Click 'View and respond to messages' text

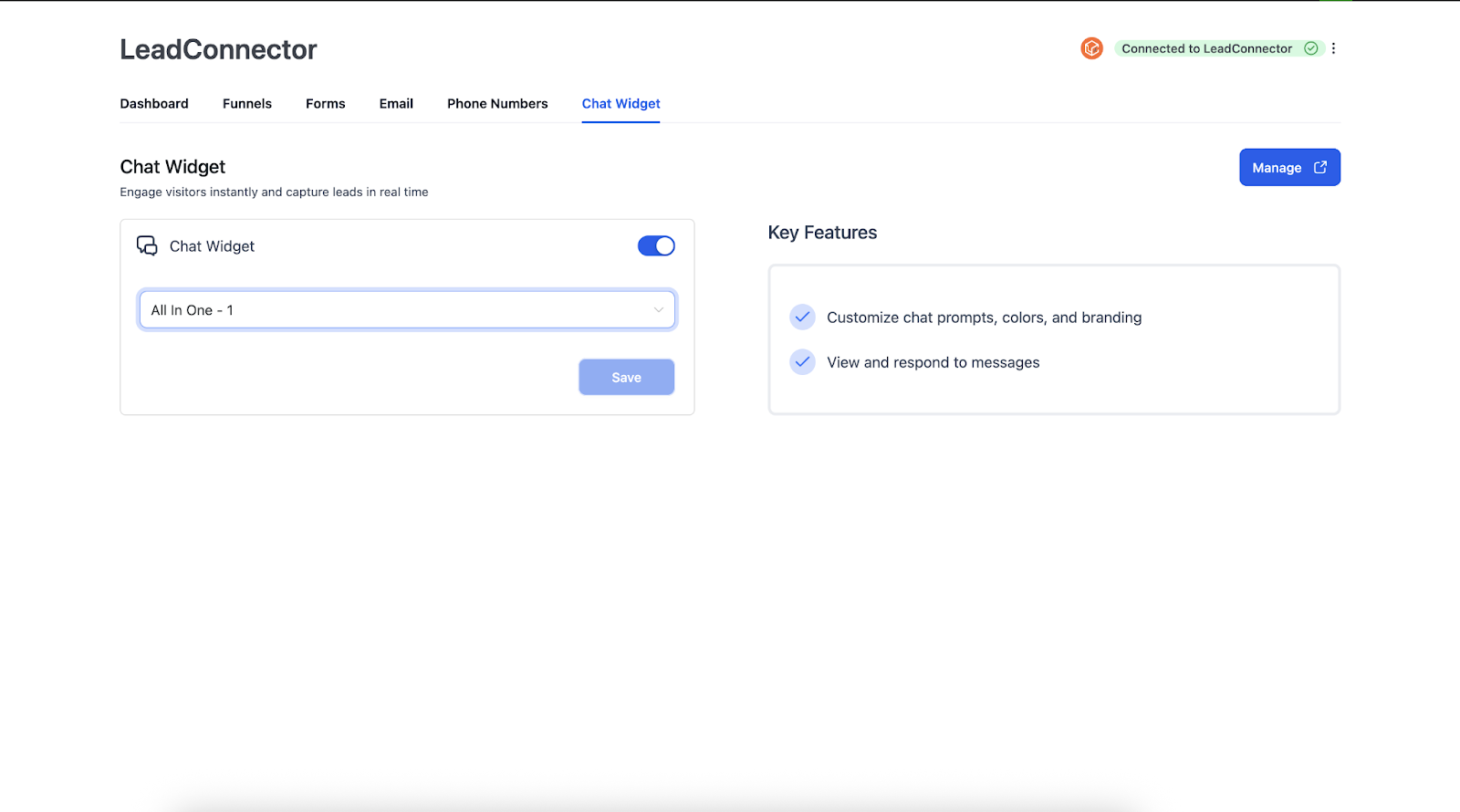pos(933,362)
